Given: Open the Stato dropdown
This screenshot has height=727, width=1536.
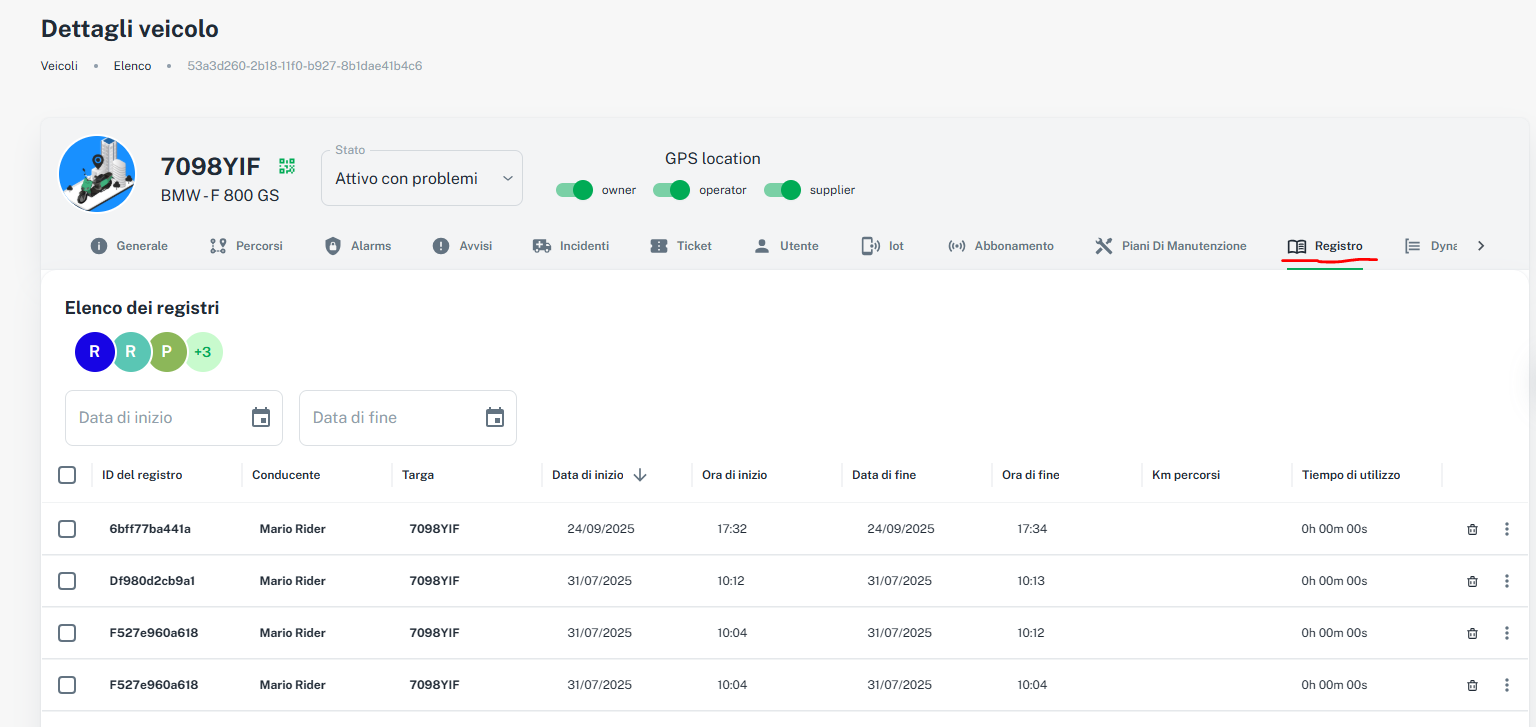Looking at the screenshot, I should tap(421, 178).
